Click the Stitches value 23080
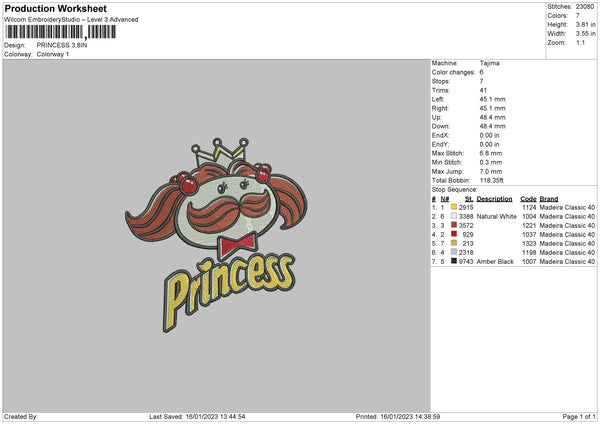The image size is (600, 424). (x=585, y=7)
